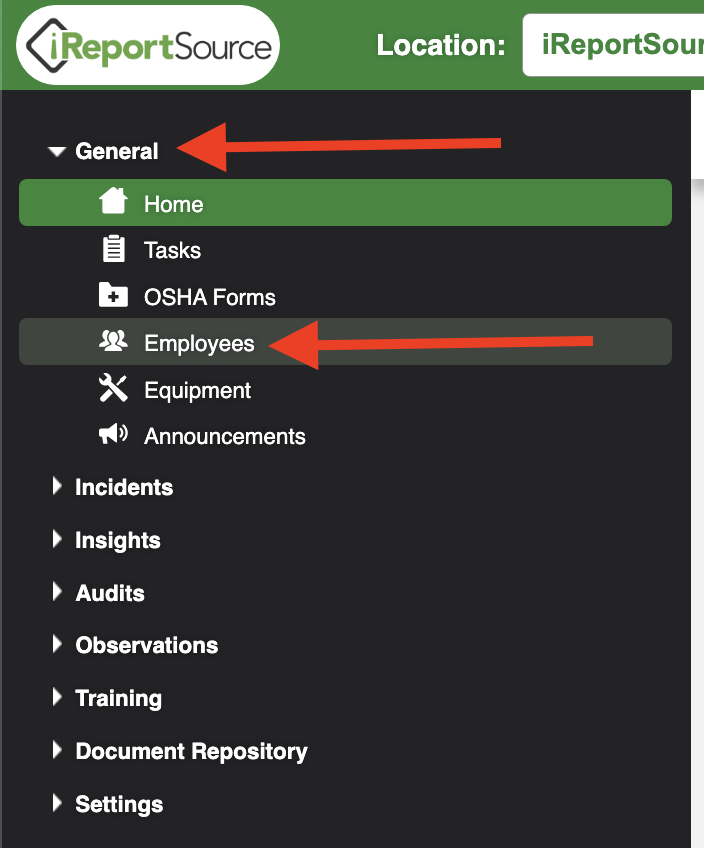Viewport: 704px width, 848px height.
Task: Click the Tasks clipboard icon
Action: pyautogui.click(x=114, y=249)
